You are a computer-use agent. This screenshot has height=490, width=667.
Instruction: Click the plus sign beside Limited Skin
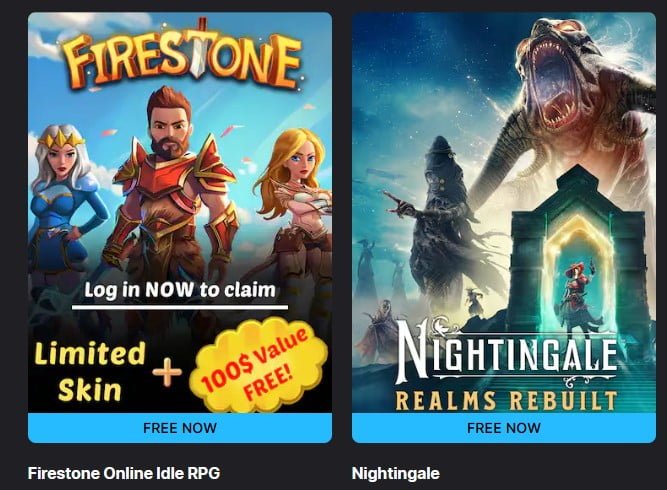pyautogui.click(x=167, y=372)
